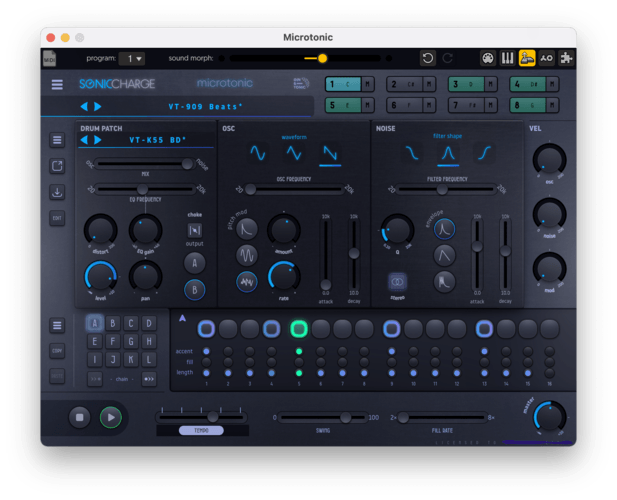Select output B
Screen dimensions: 617x500
tap(194, 290)
